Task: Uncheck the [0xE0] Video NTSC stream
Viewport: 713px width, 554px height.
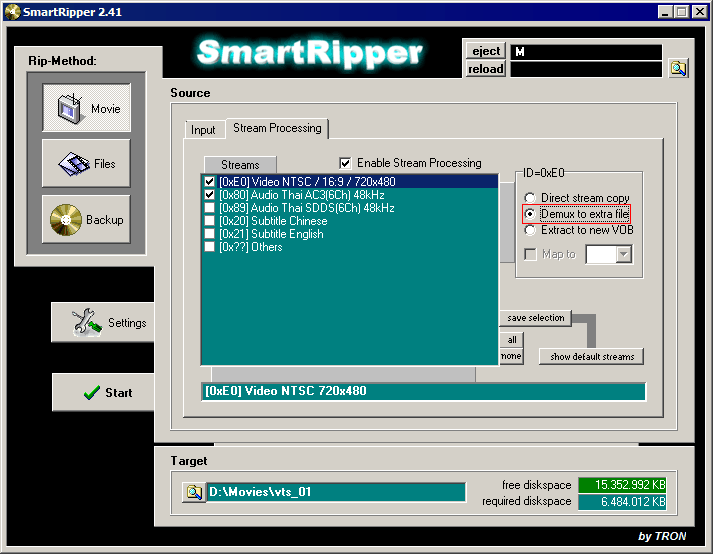Action: coord(210,181)
